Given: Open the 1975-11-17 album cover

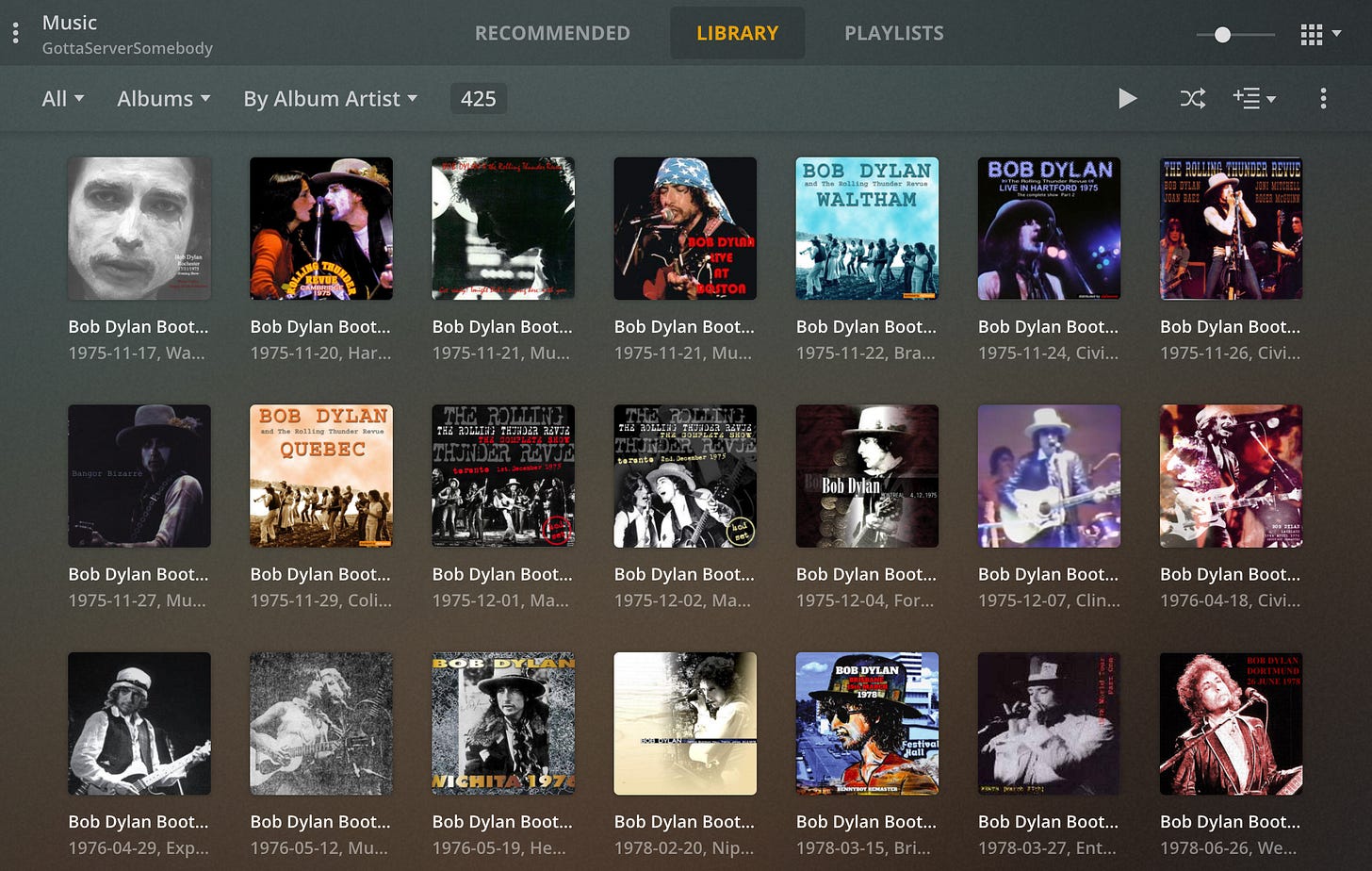Looking at the screenshot, I should click(x=139, y=228).
